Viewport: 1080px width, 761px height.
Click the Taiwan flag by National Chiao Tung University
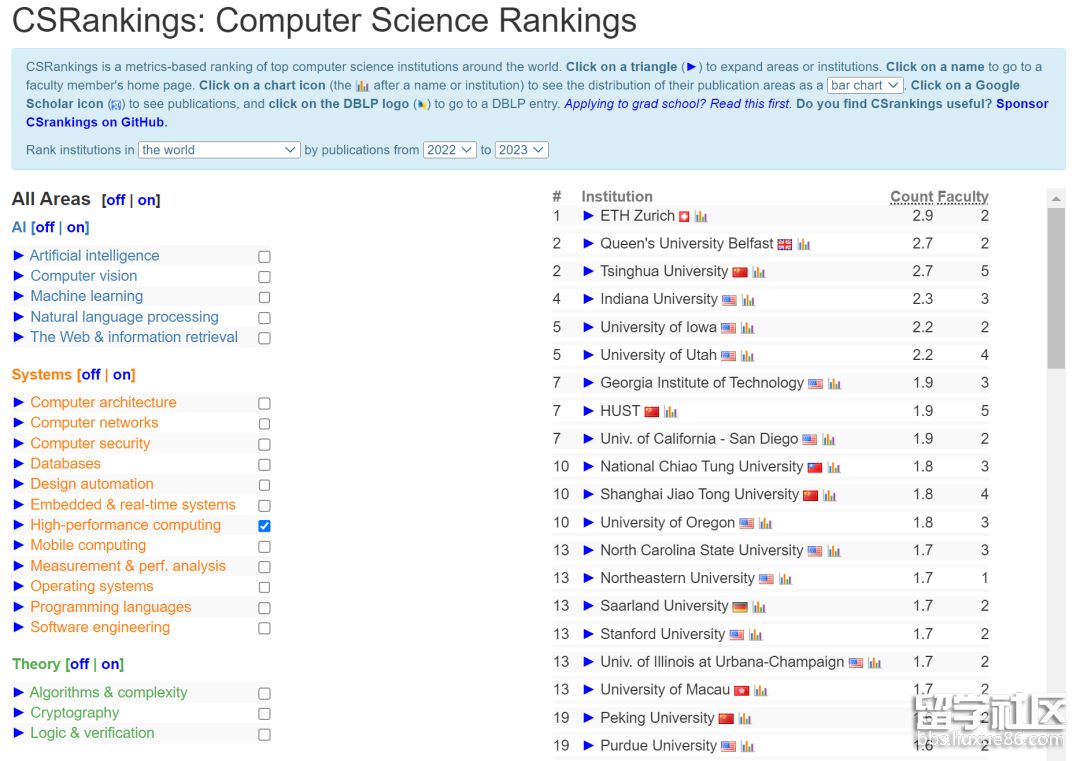815,468
